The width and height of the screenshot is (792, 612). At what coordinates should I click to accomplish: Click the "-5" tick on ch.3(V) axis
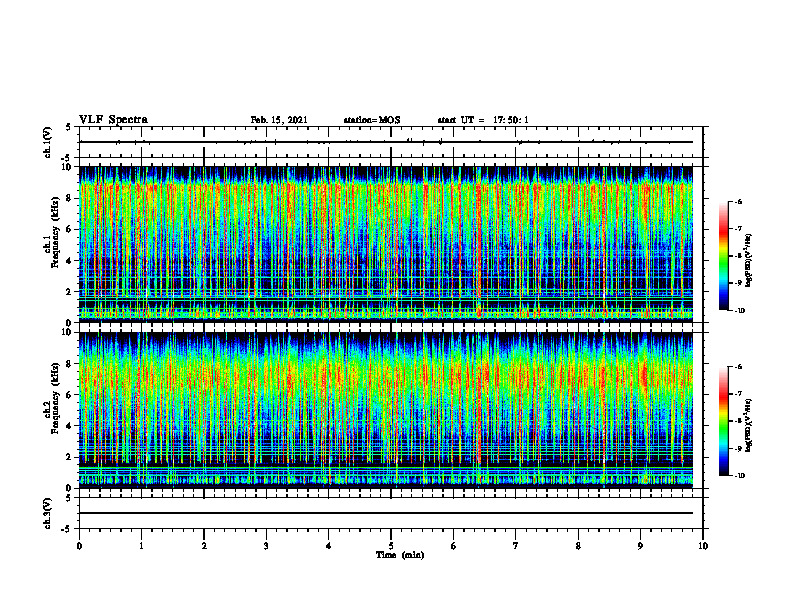click(x=67, y=529)
